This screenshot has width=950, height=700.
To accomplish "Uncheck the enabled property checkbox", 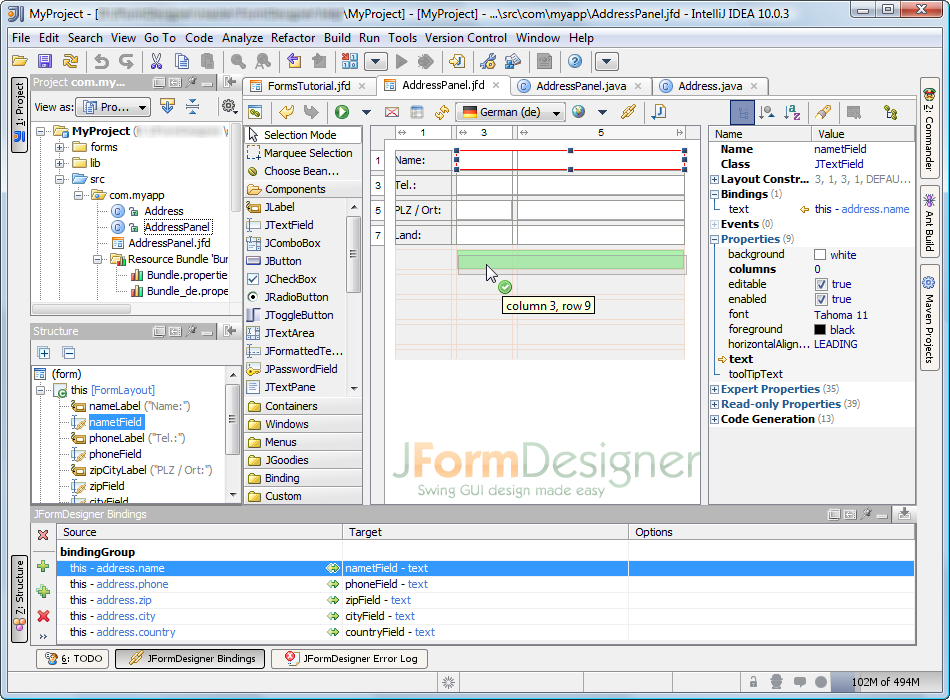I will [820, 299].
